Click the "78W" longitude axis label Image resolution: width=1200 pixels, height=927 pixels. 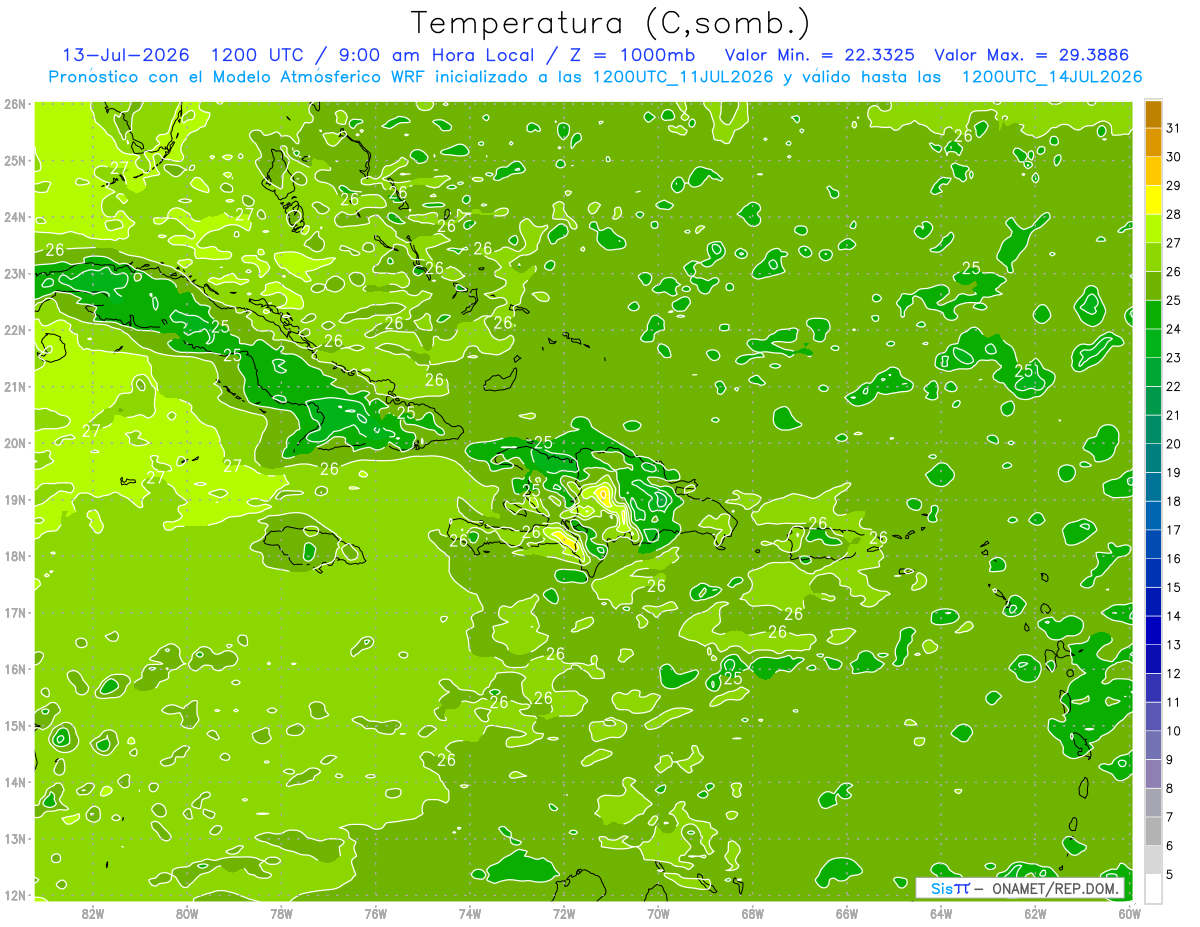[282, 913]
